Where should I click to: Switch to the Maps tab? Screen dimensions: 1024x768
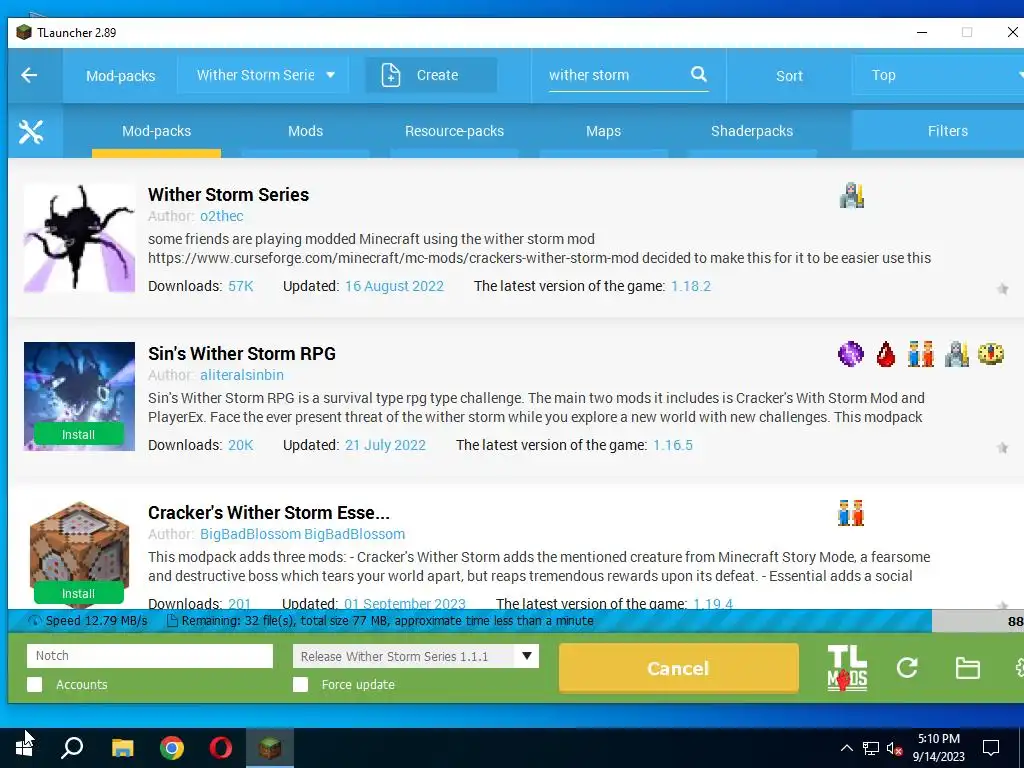pos(603,131)
